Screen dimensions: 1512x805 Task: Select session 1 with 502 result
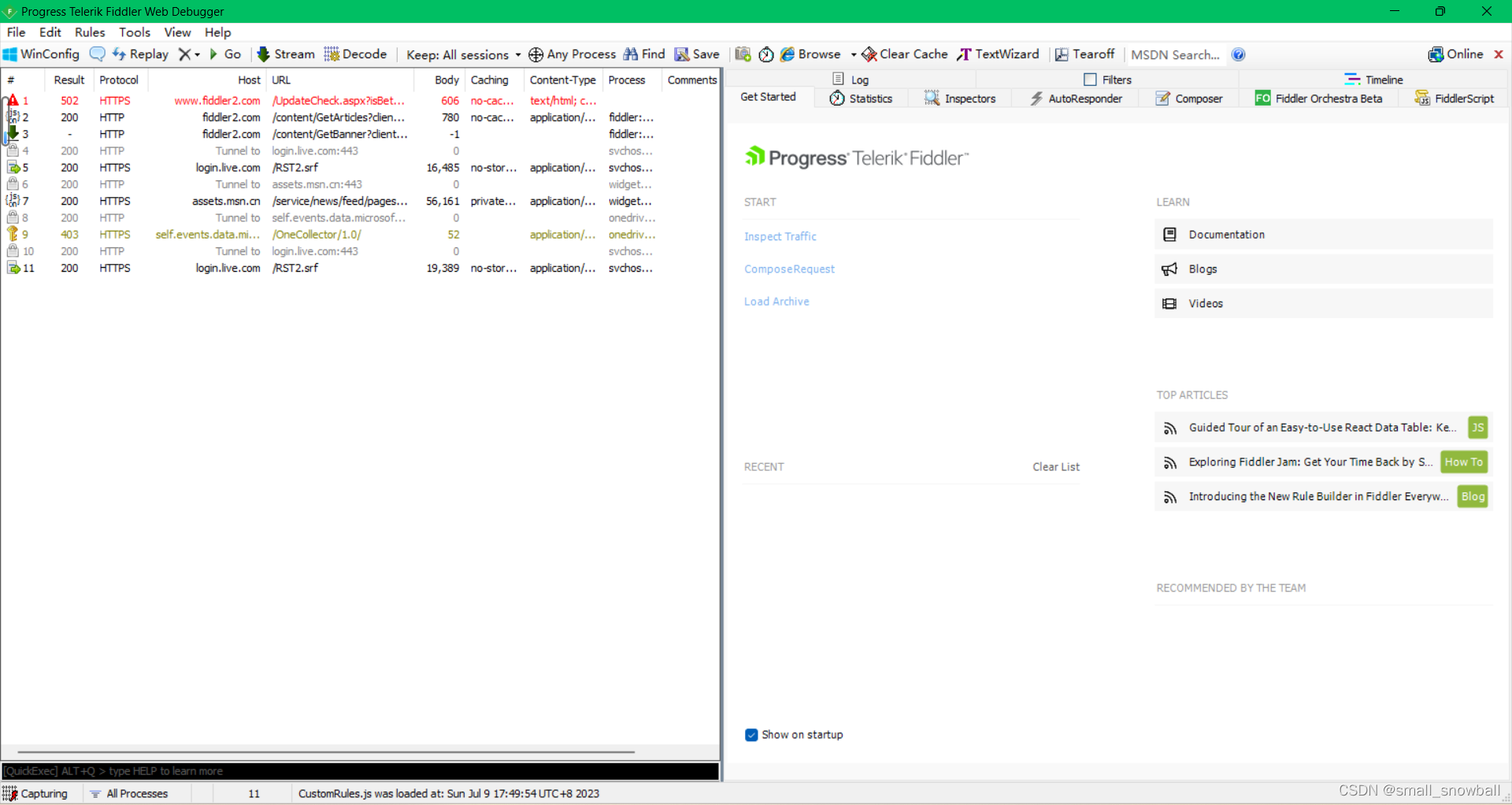(x=361, y=101)
